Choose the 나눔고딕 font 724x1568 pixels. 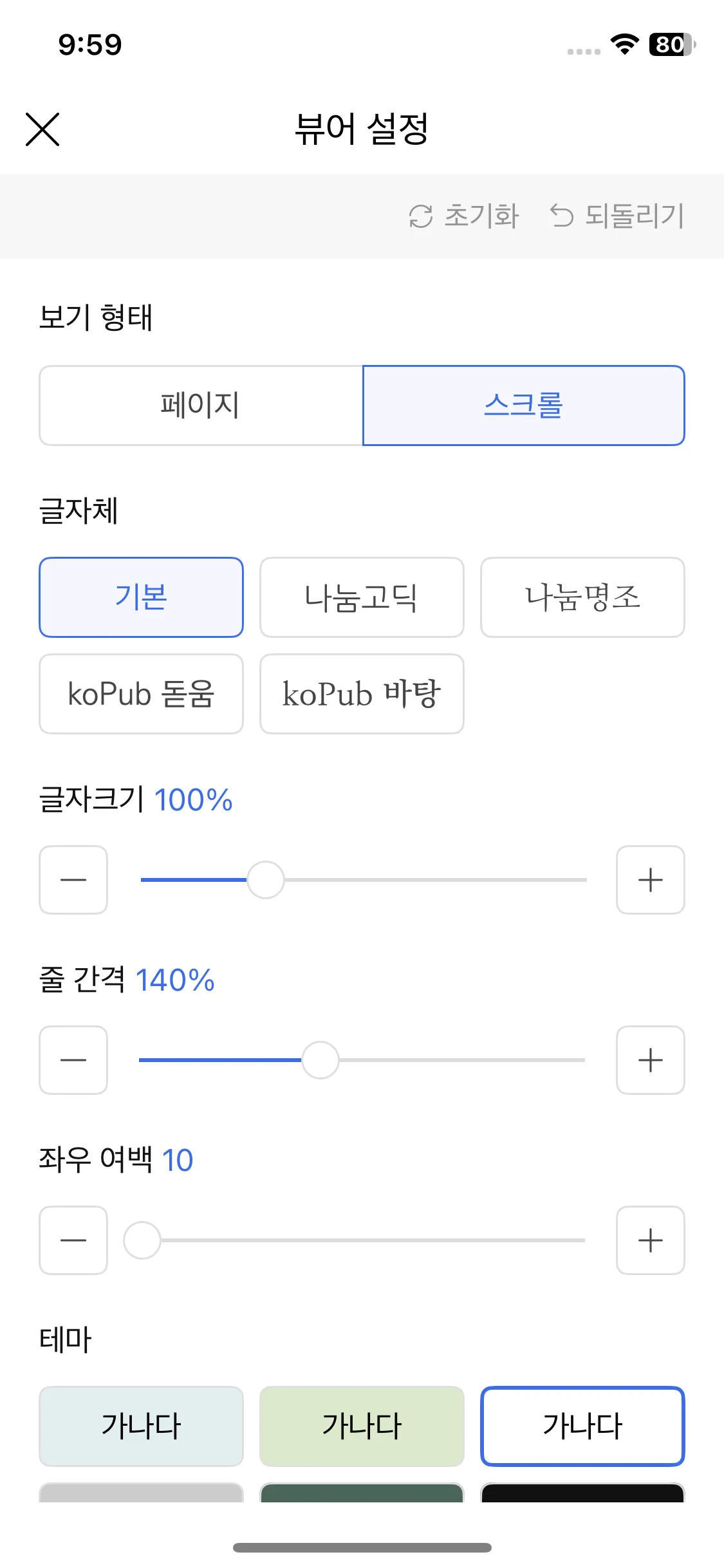[362, 597]
